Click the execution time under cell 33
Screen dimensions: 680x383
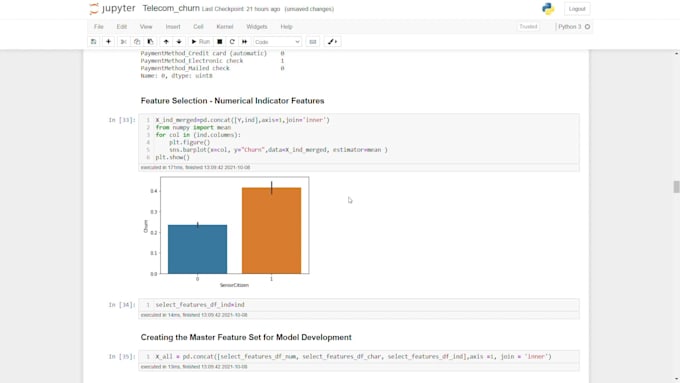[x=195, y=167]
